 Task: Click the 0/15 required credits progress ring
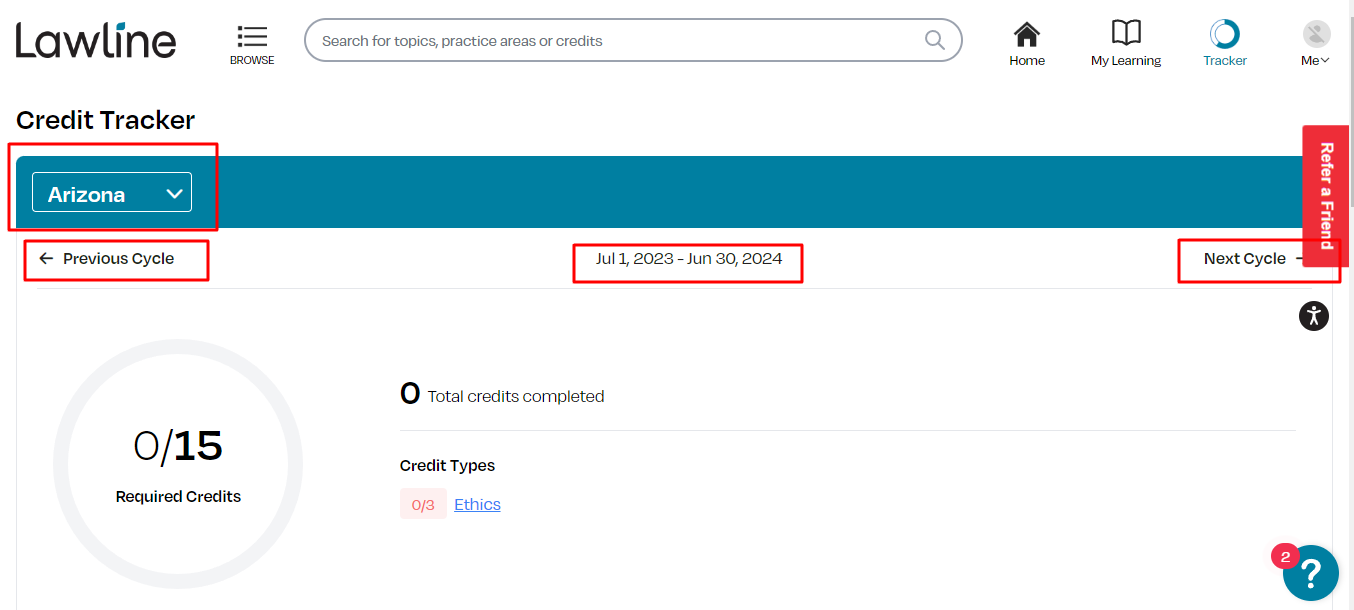(178, 464)
